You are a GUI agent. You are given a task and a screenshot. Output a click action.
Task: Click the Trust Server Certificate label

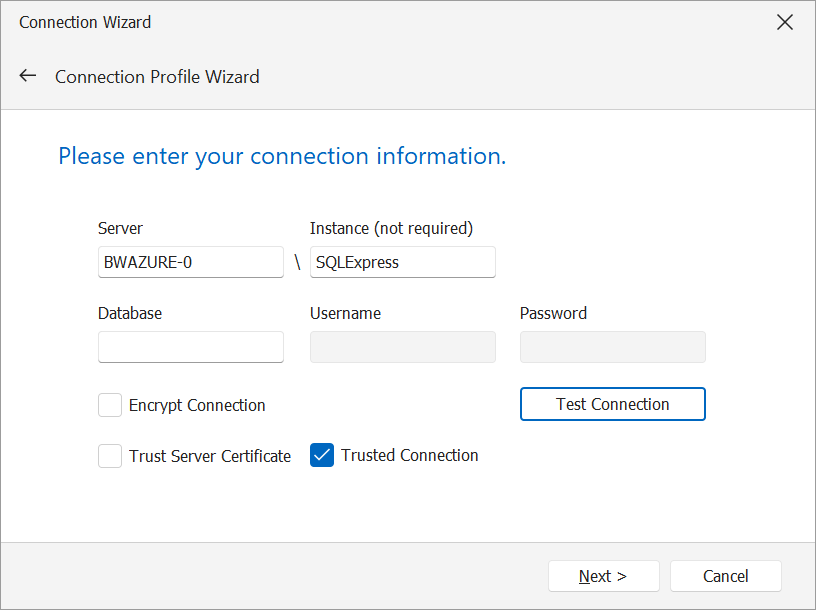(x=210, y=456)
